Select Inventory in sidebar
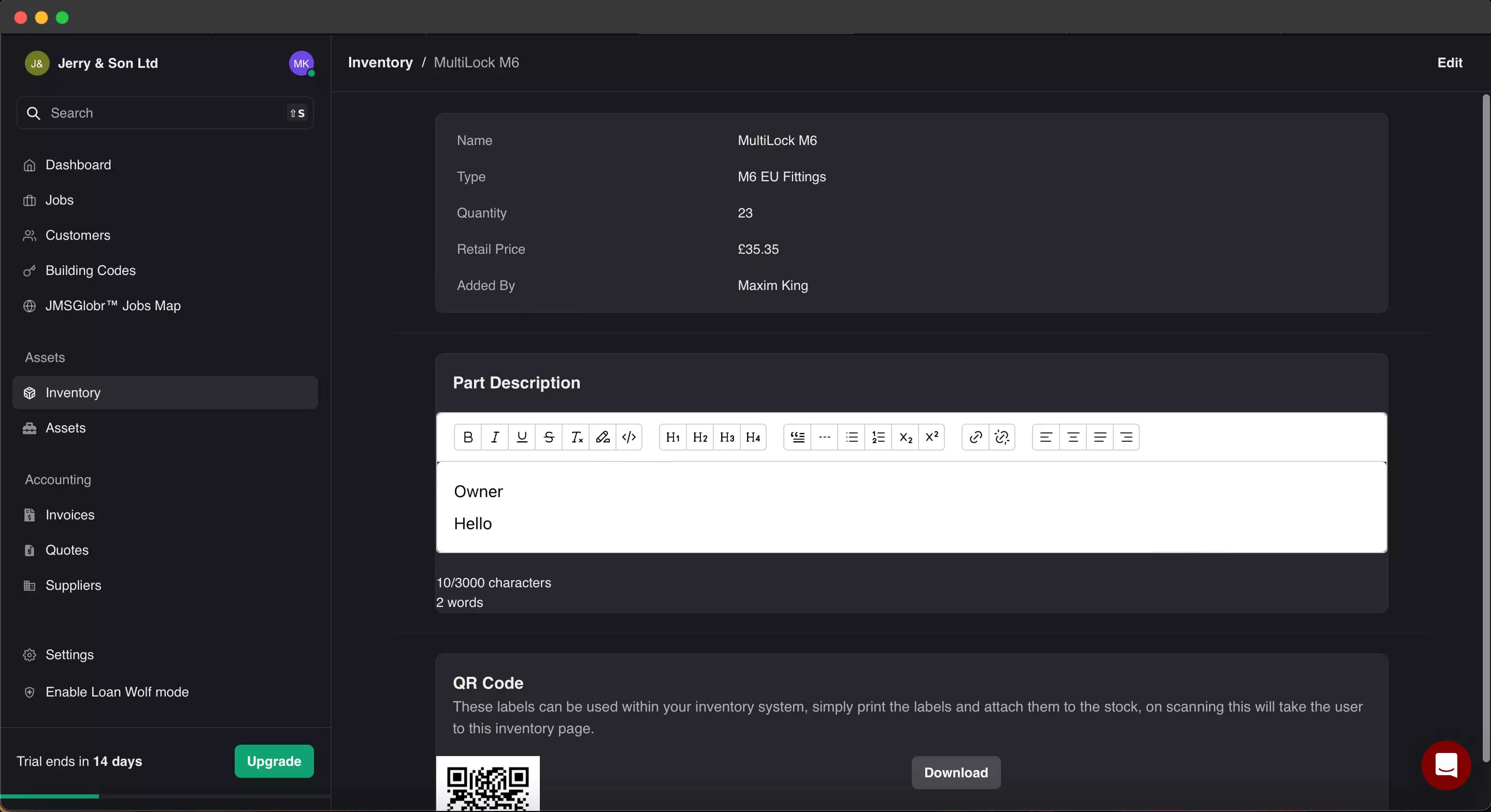The image size is (1491, 812). pyautogui.click(x=165, y=393)
